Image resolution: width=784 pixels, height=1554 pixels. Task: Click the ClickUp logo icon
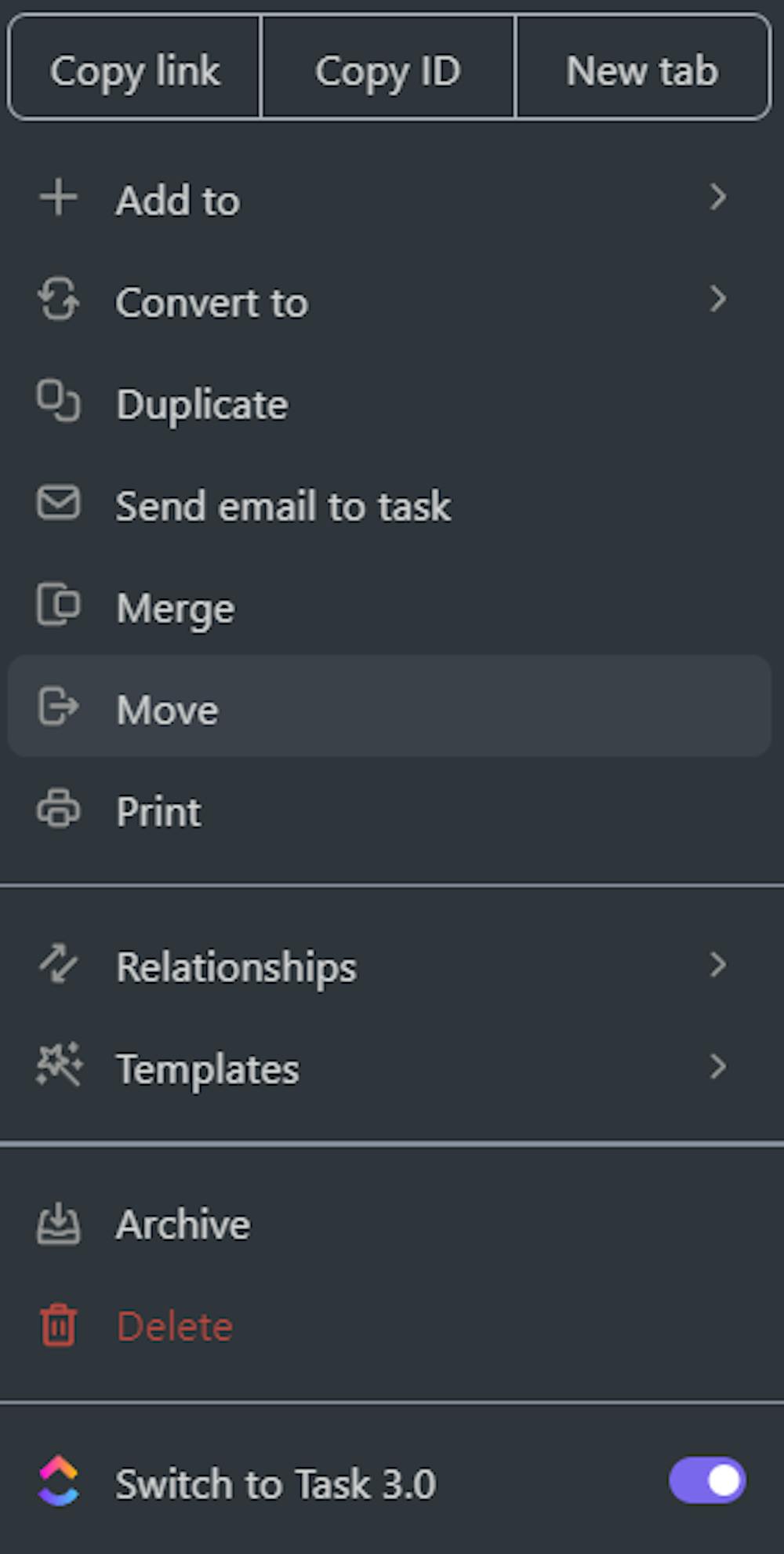pyautogui.click(x=59, y=1482)
